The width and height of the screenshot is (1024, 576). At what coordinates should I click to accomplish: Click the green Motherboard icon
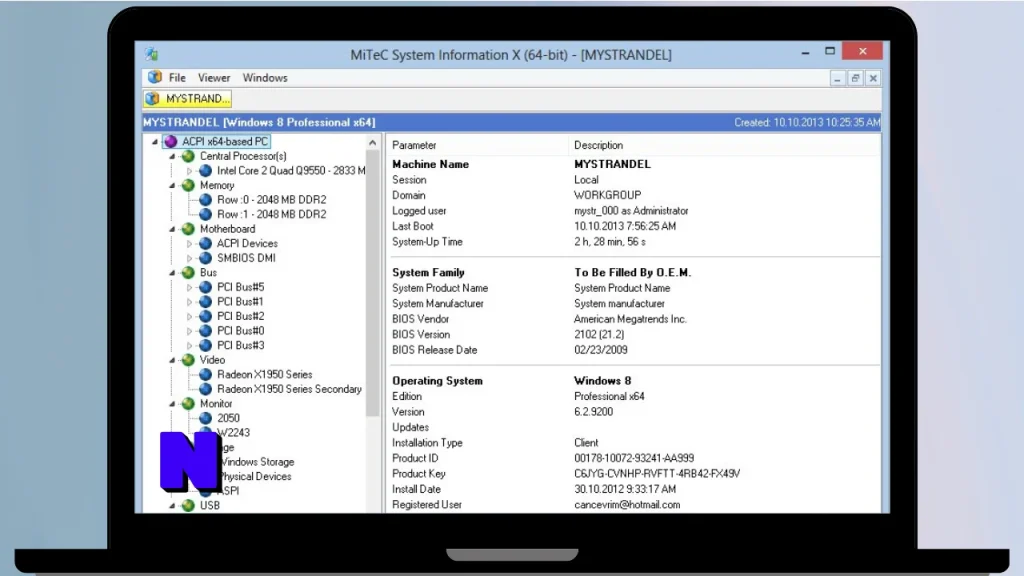(x=188, y=229)
